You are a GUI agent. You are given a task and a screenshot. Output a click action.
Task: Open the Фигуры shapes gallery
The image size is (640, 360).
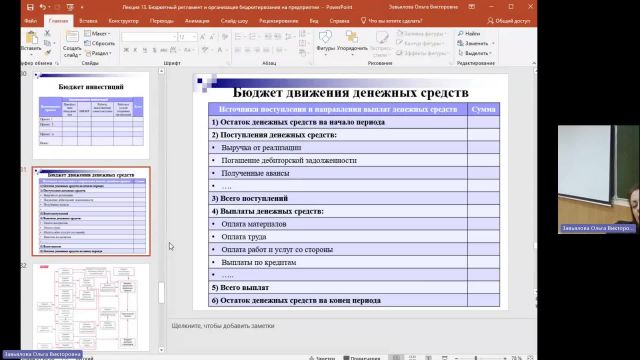pyautogui.click(x=325, y=42)
